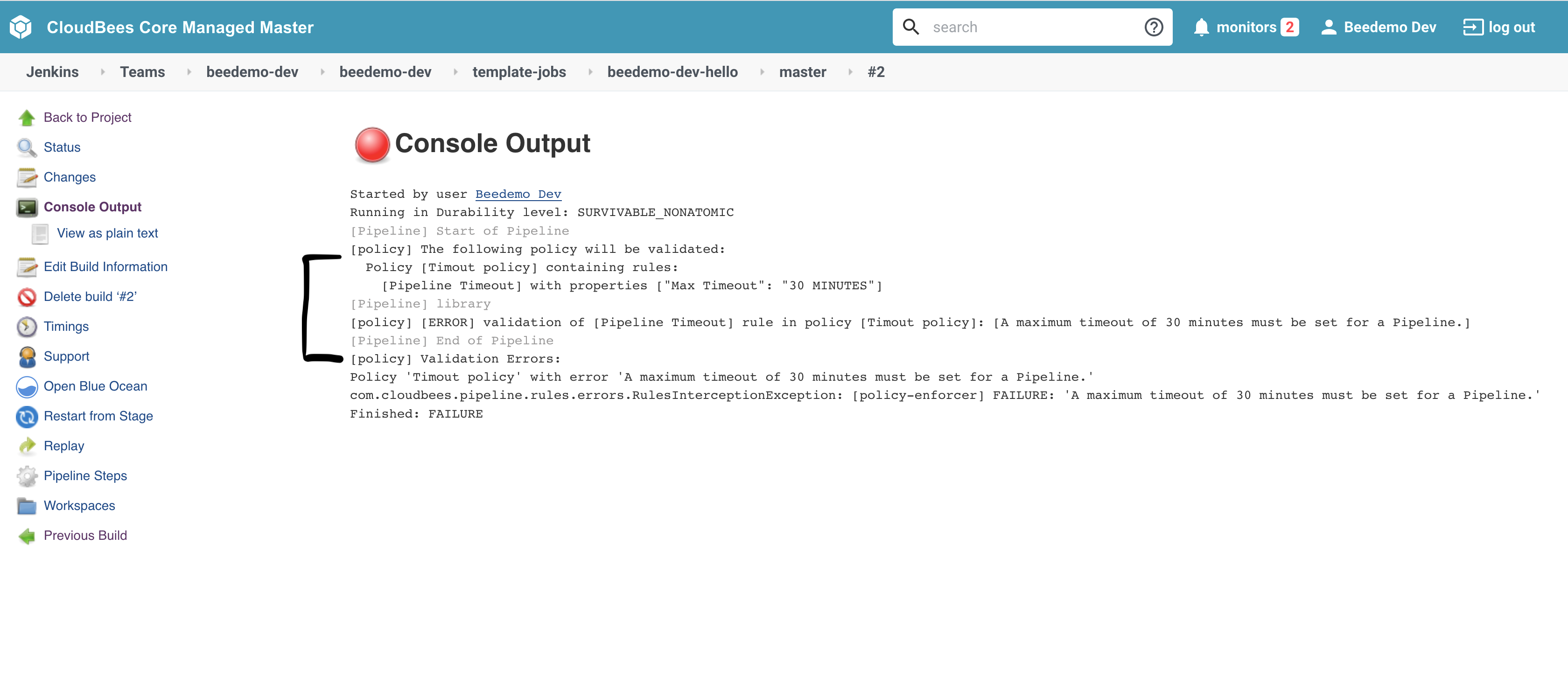This screenshot has height=684, width=1568.
Task: Open Edit Build Information link
Action: (106, 266)
